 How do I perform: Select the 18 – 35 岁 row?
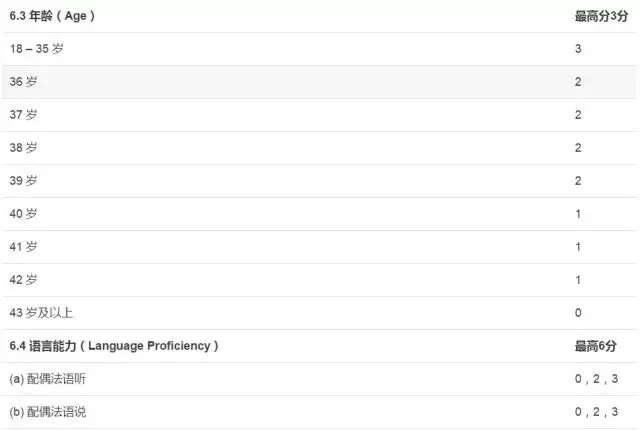(320, 49)
